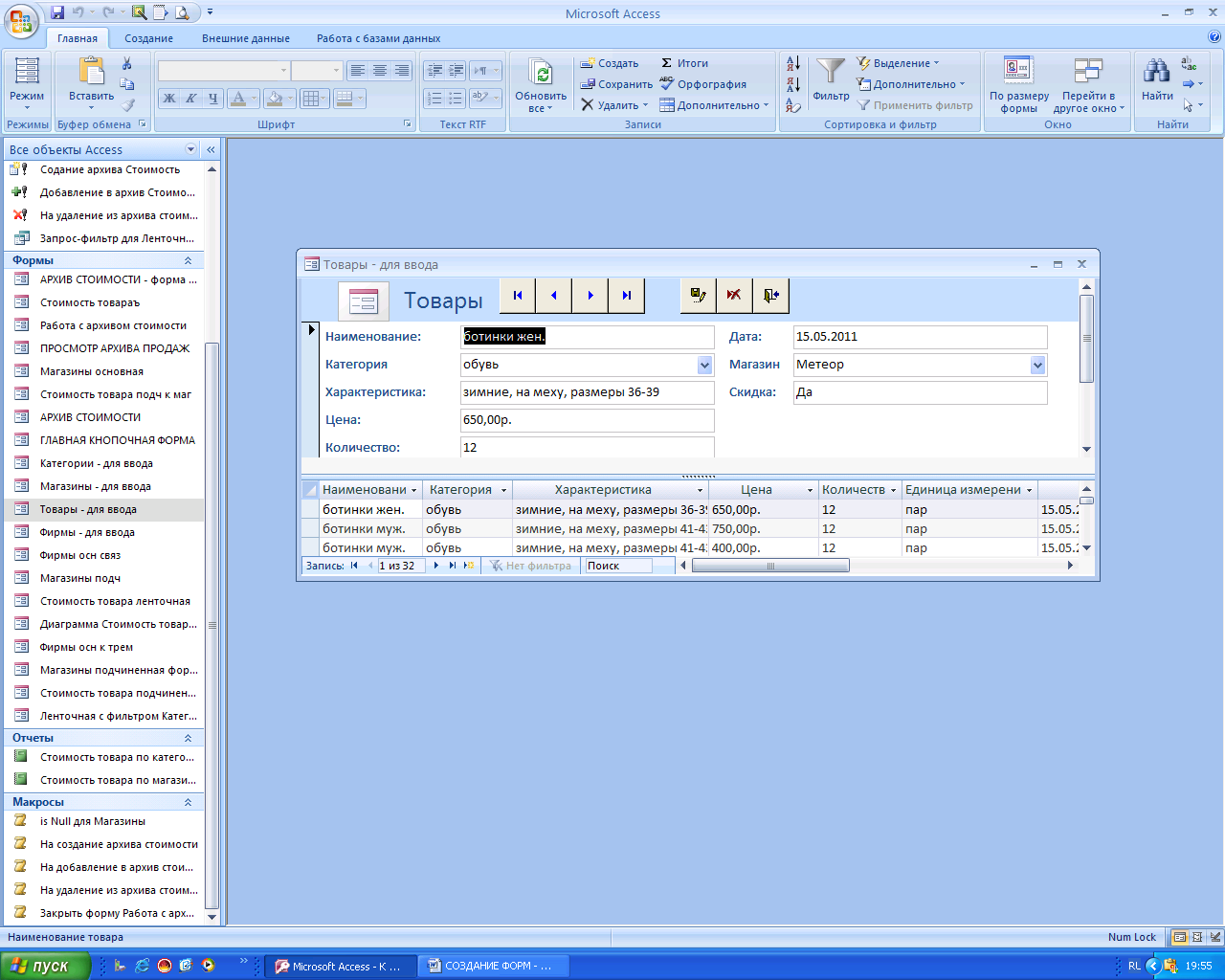Click the datasheet horizontal scrollbar thumb

(770, 566)
